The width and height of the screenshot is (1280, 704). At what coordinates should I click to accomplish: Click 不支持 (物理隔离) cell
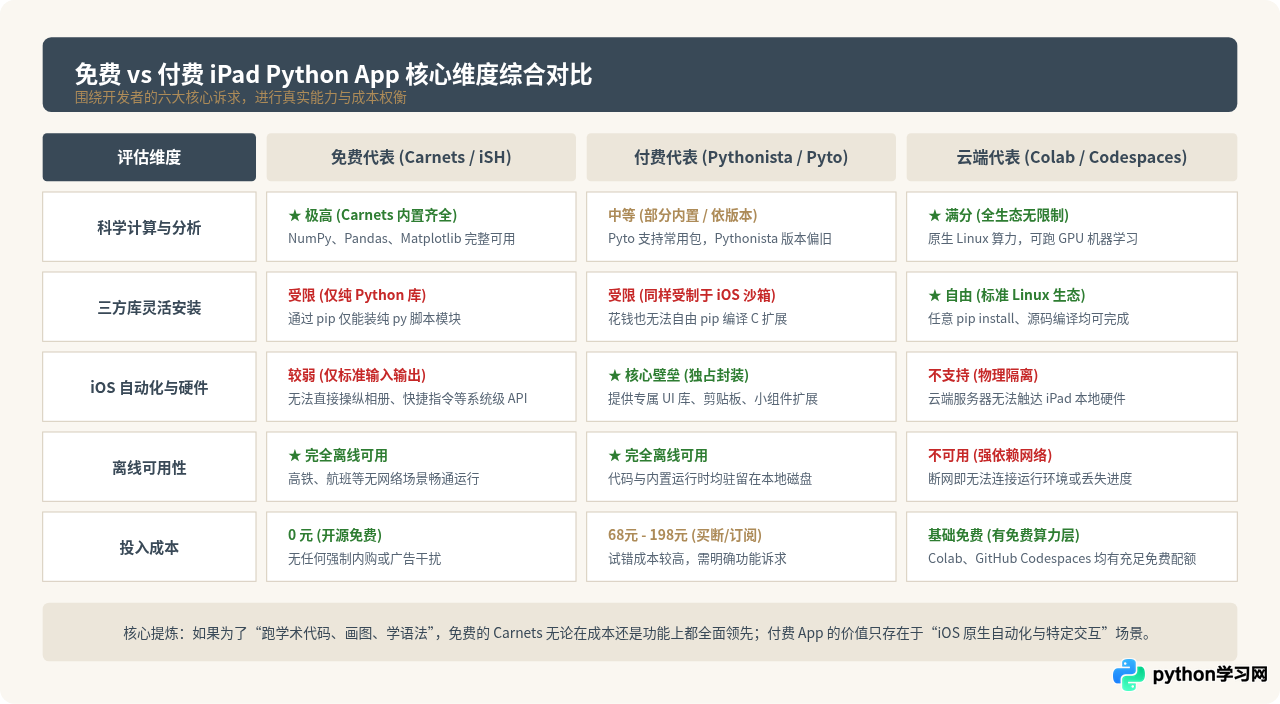click(x=1072, y=387)
